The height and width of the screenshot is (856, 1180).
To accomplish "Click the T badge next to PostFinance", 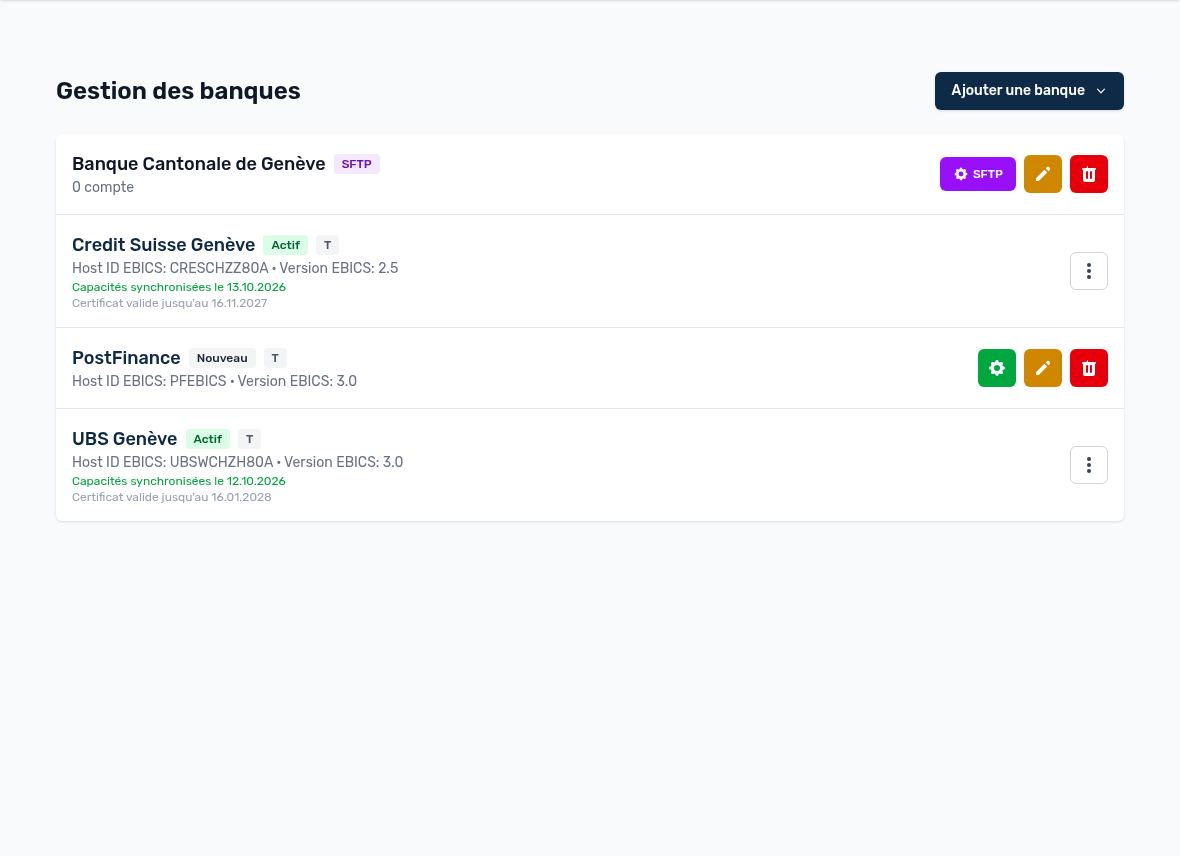I will (275, 358).
